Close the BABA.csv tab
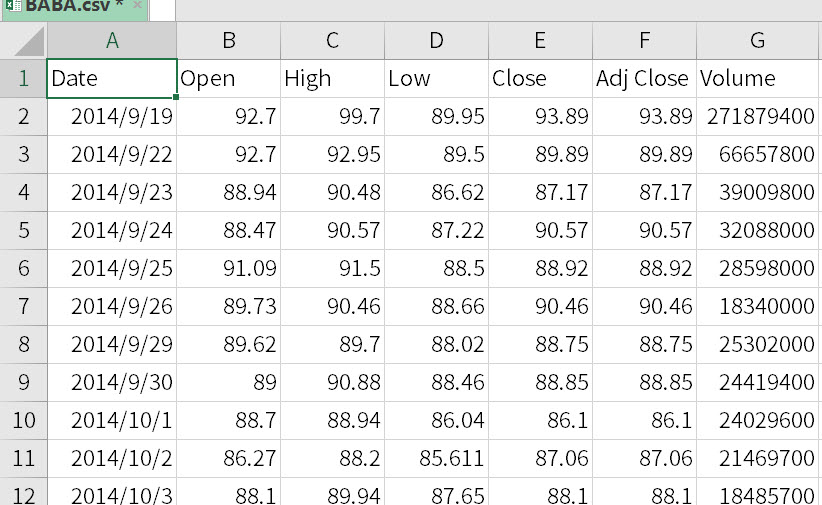Image resolution: width=822 pixels, height=505 pixels. point(137,5)
